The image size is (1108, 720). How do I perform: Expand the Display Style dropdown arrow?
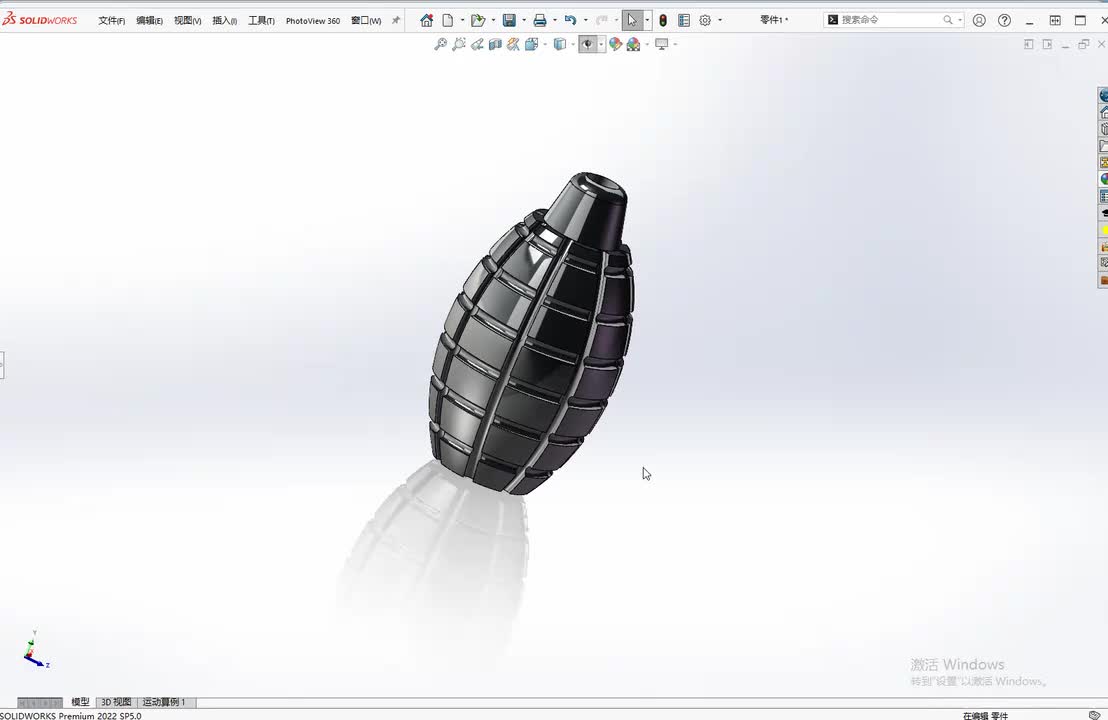pyautogui.click(x=573, y=45)
